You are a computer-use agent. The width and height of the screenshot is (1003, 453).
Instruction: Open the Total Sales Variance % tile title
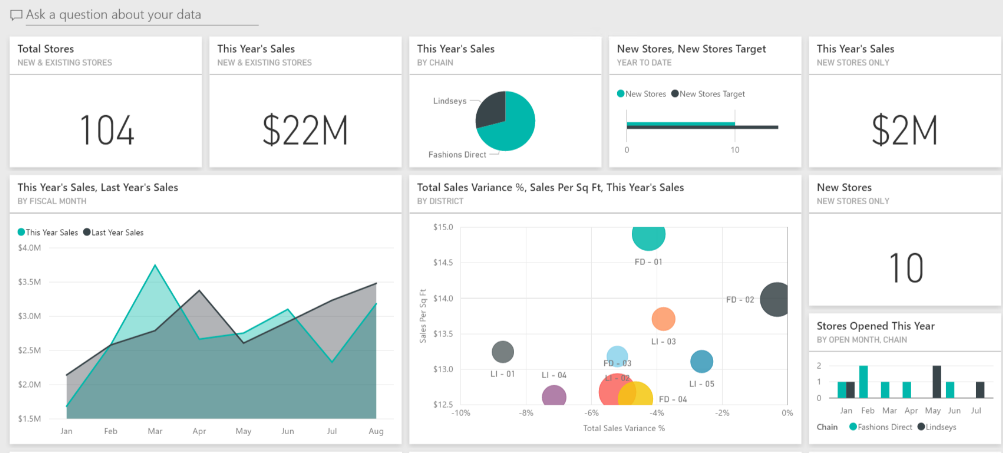click(x=551, y=187)
